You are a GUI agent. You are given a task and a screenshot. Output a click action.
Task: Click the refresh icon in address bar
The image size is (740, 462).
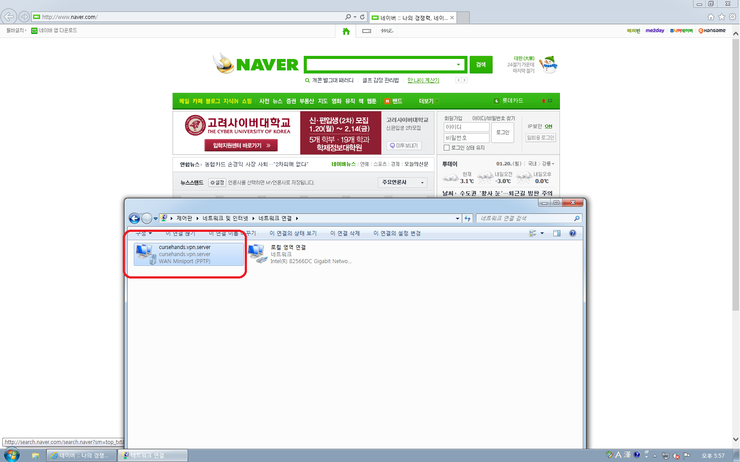point(362,17)
